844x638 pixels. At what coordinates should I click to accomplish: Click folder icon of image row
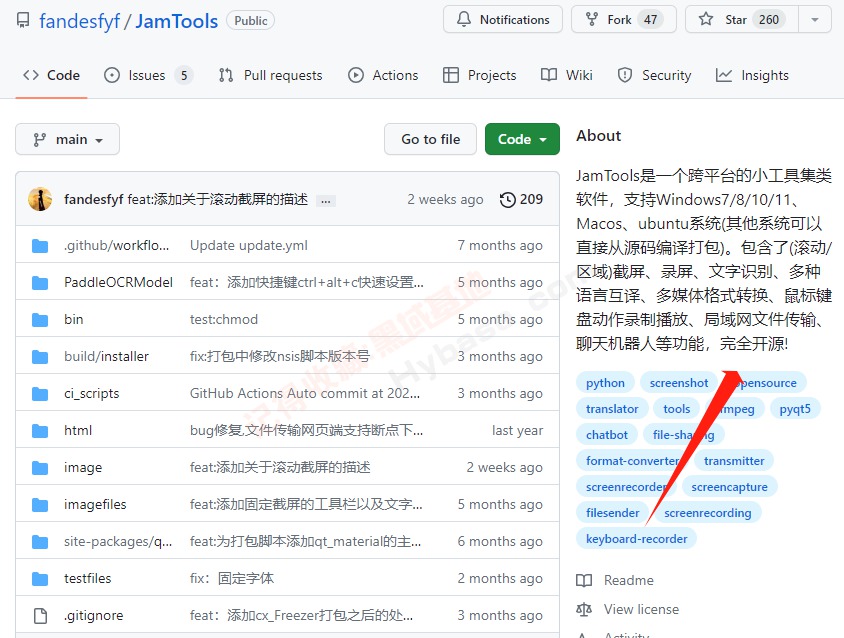click(x=40, y=468)
